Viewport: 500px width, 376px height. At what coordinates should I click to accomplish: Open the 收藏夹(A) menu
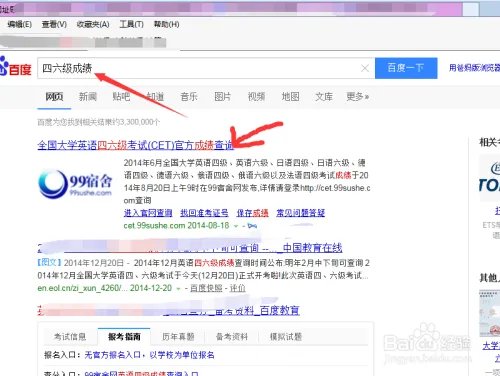coord(93,24)
